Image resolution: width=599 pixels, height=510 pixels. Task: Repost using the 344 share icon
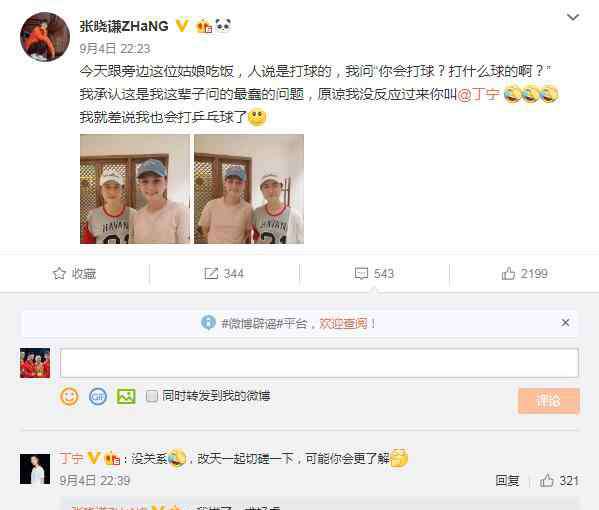coord(224,274)
